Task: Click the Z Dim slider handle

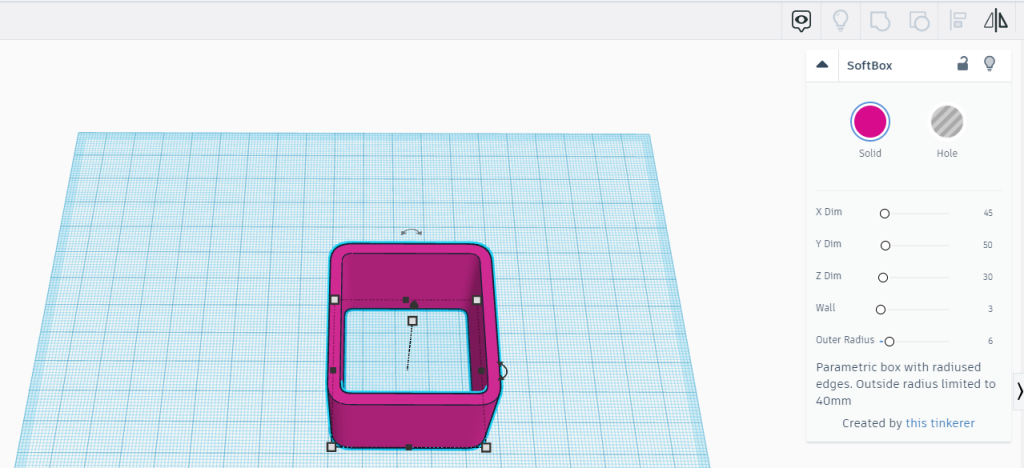Action: (x=883, y=277)
